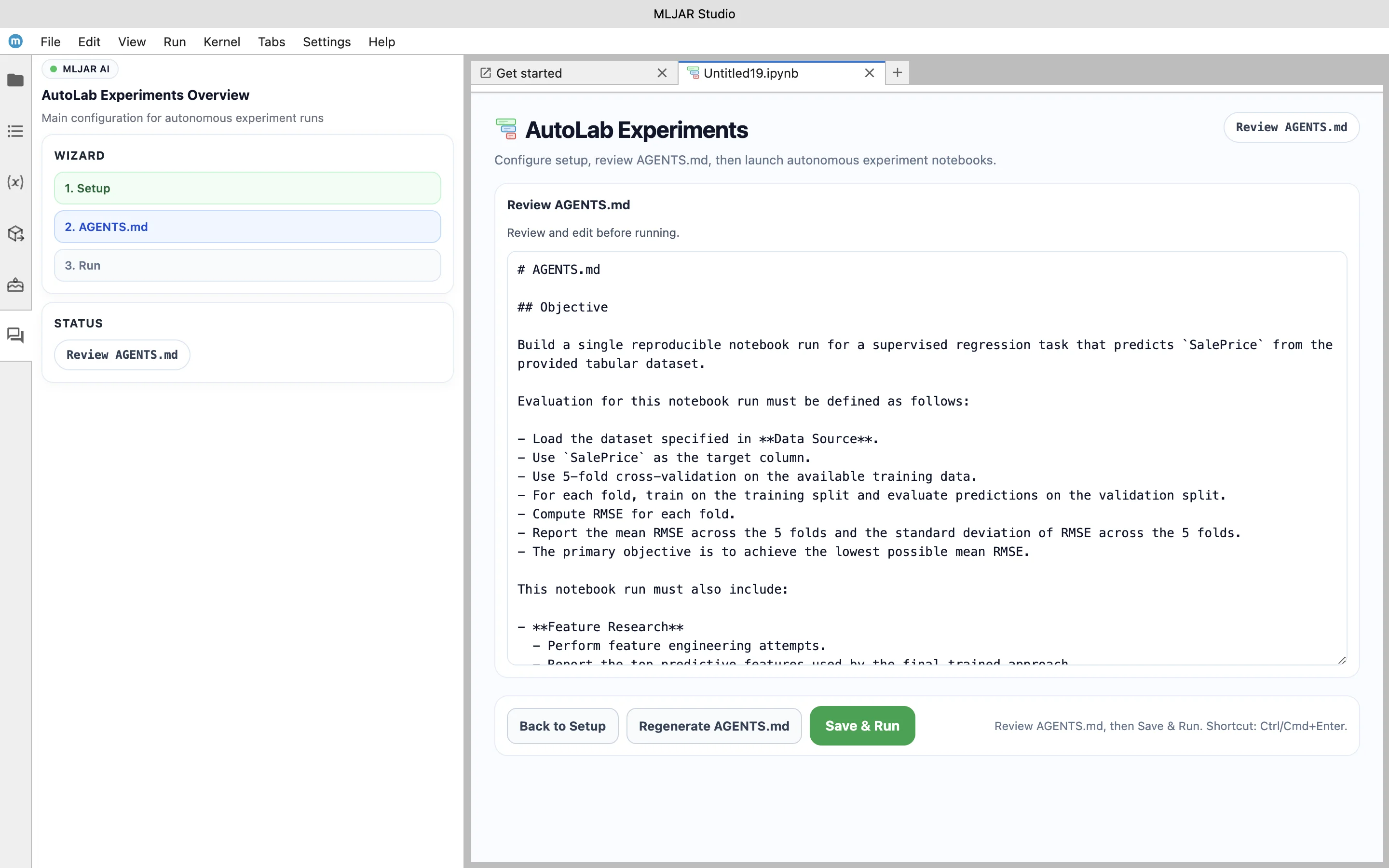Select wizard step 3. Run
This screenshot has height=868, width=1389.
(x=247, y=265)
